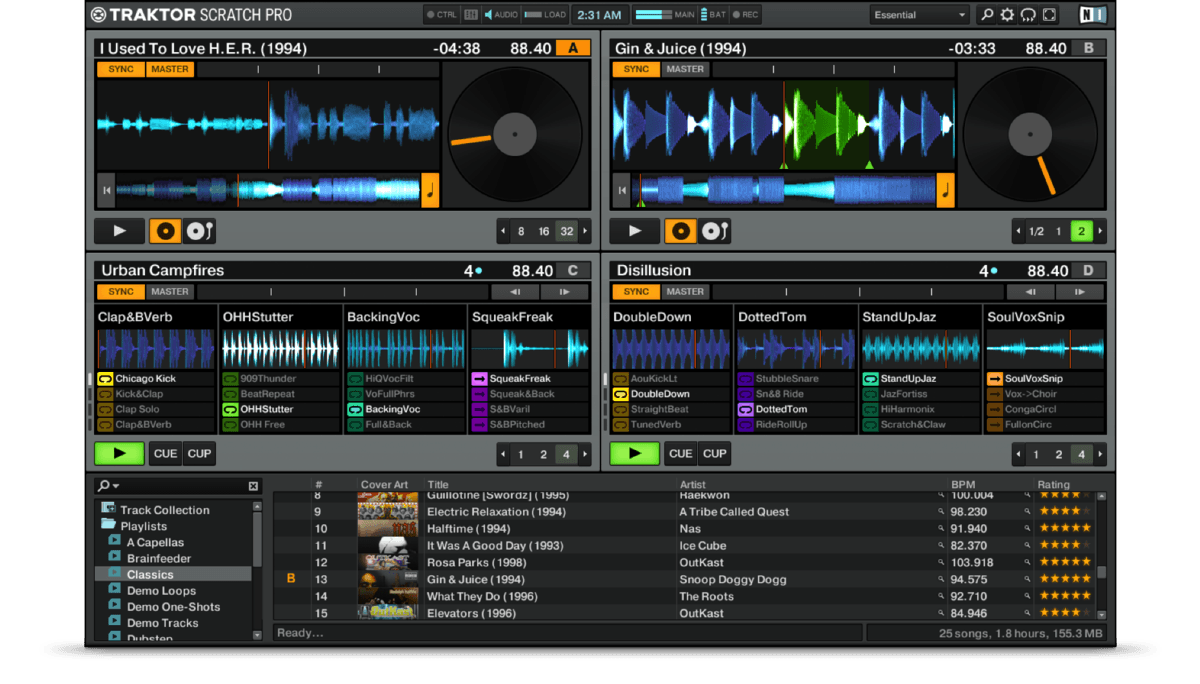
Task: Play Deck A
Action: pyautogui.click(x=120, y=231)
